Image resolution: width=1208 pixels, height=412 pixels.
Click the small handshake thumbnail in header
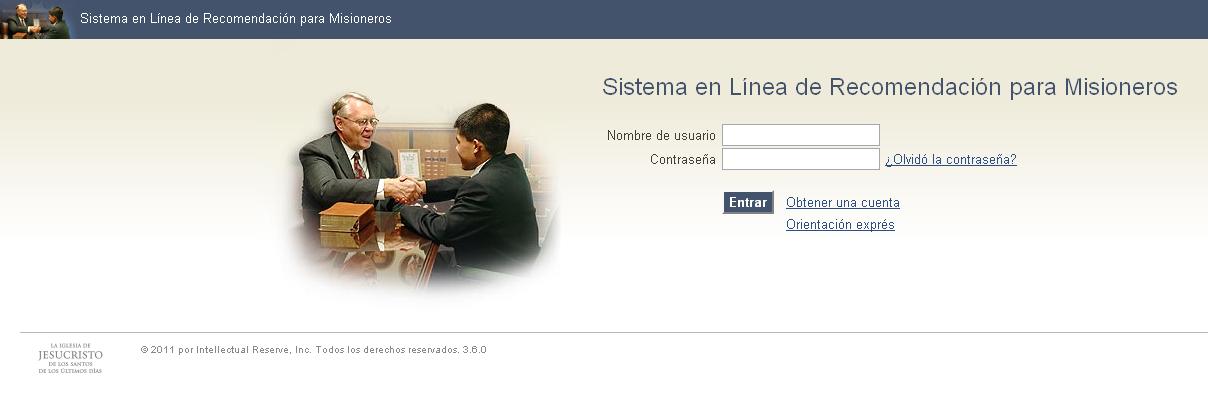coord(37,20)
